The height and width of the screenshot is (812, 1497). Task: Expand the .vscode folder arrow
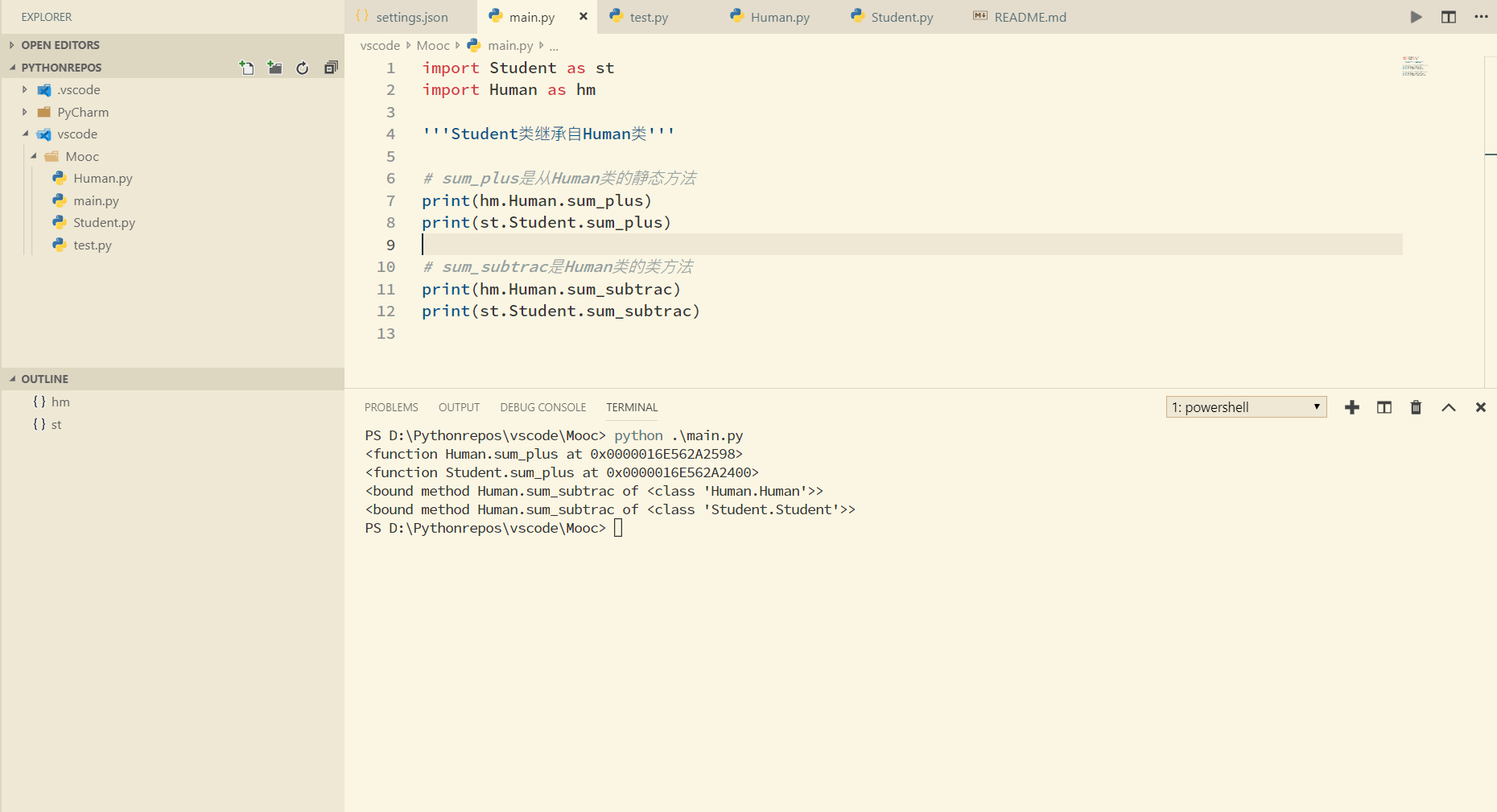click(25, 89)
